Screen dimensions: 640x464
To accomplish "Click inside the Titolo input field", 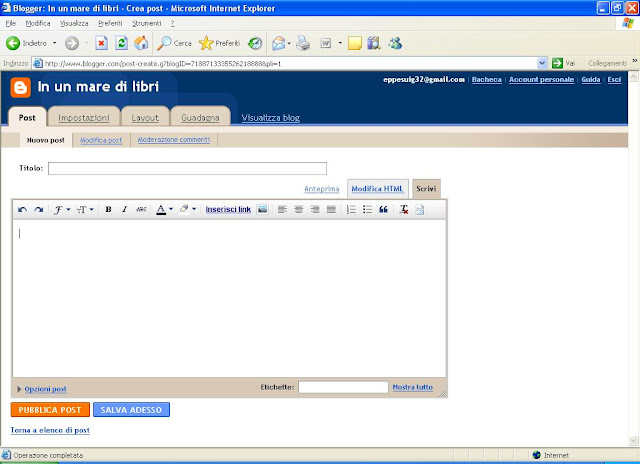I will point(187,168).
